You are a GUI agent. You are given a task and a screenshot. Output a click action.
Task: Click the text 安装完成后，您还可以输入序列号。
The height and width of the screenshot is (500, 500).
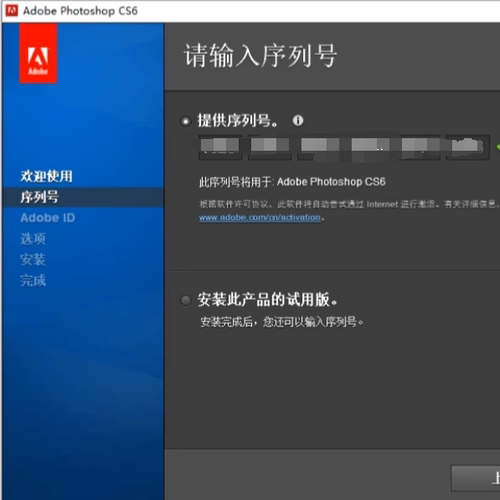[x=282, y=322]
